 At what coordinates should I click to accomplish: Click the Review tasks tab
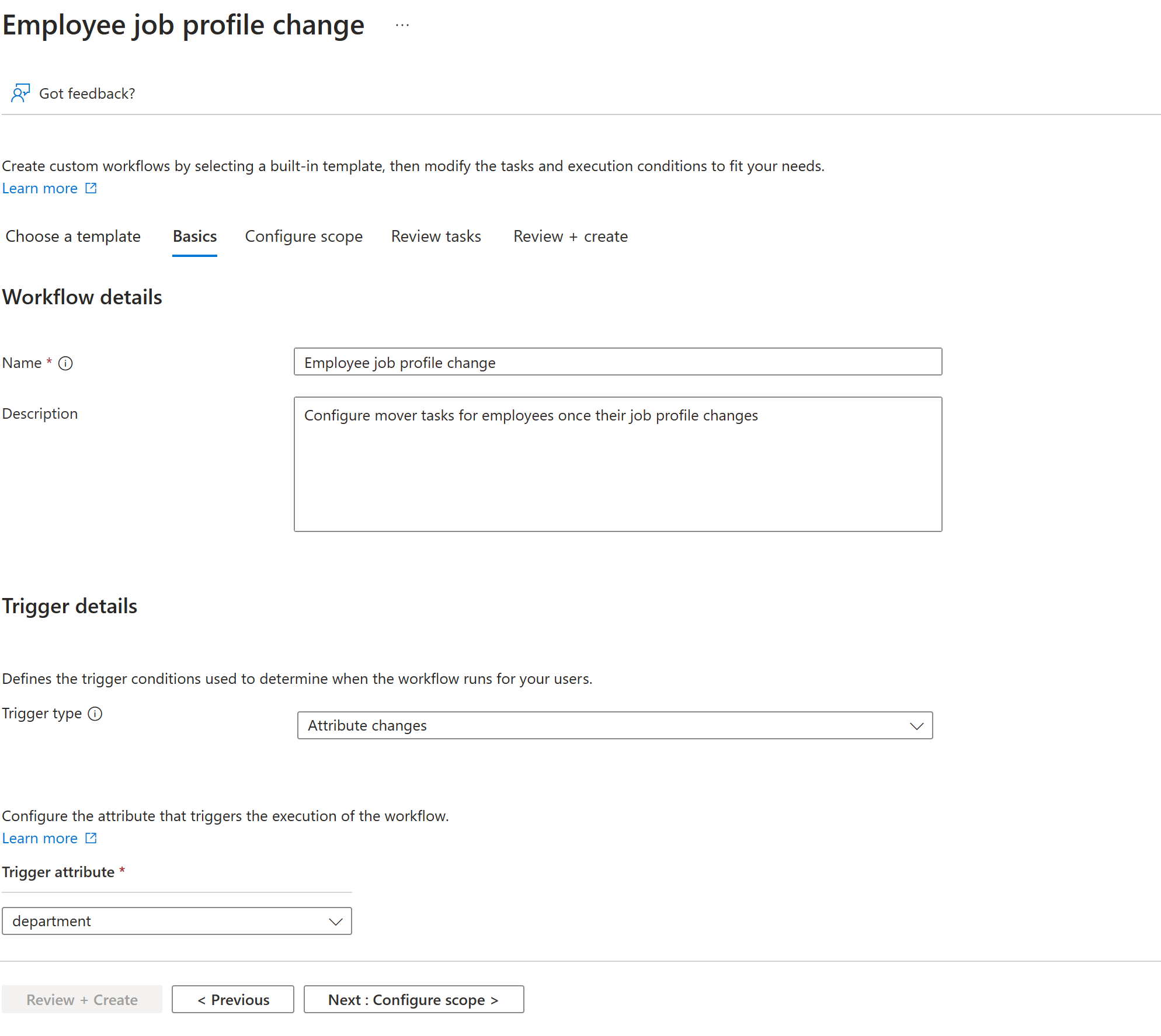click(x=436, y=236)
